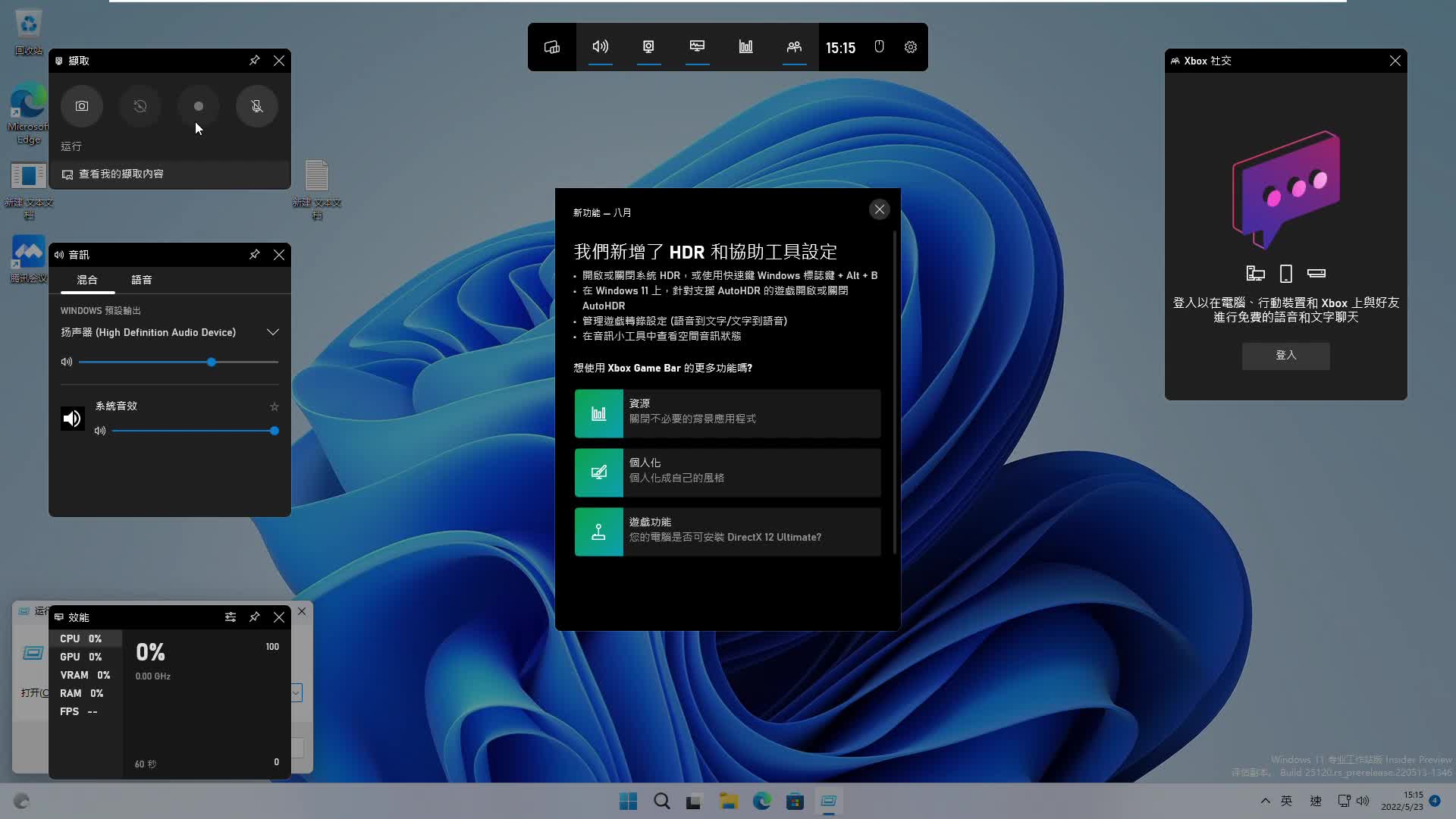Toggle the Xbox Social widget in toolbar

tap(794, 47)
